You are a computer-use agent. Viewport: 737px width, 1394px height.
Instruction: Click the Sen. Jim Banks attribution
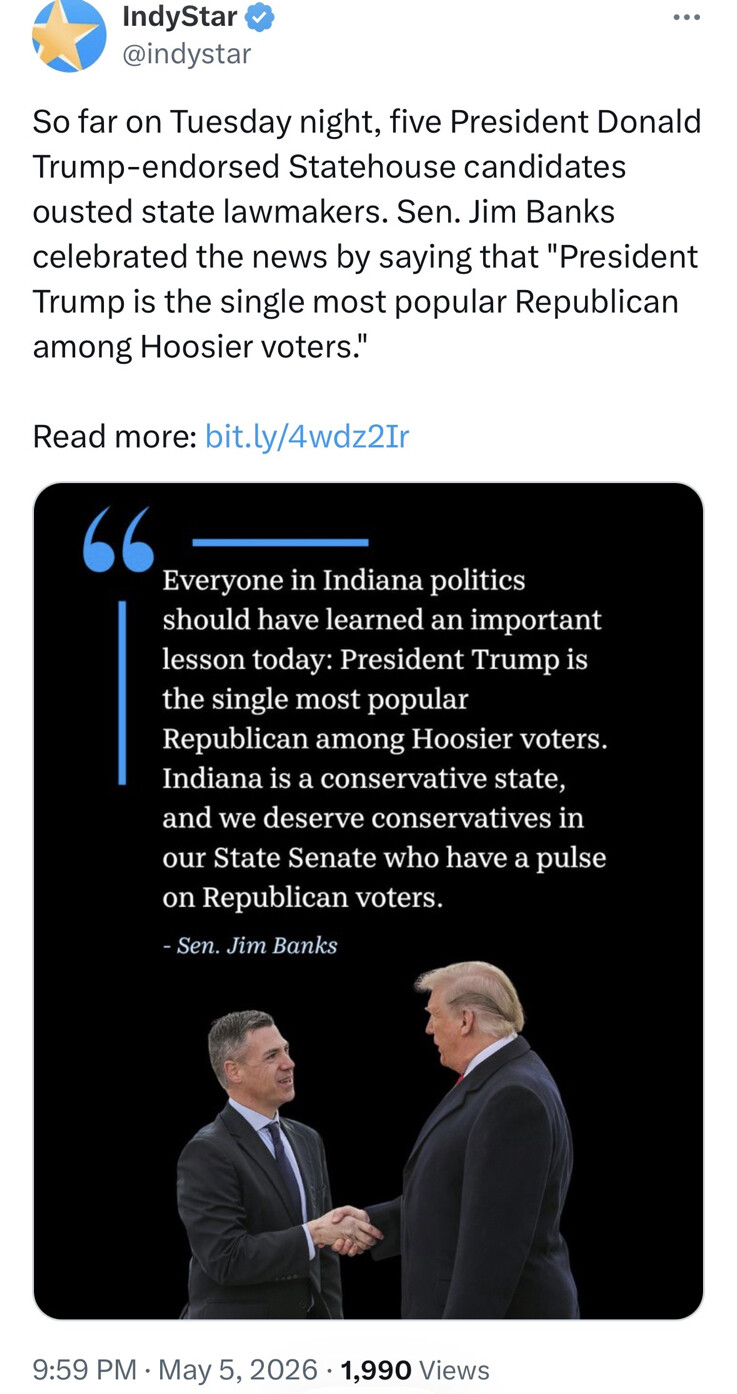[x=250, y=945]
